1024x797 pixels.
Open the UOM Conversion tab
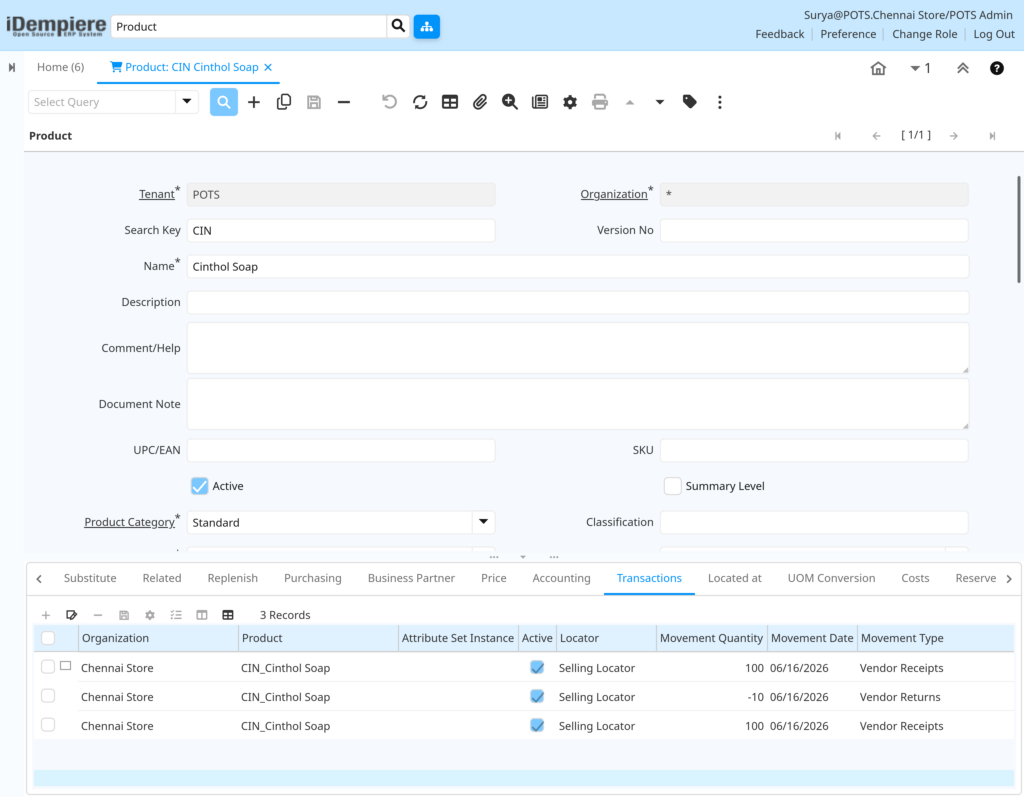point(831,578)
